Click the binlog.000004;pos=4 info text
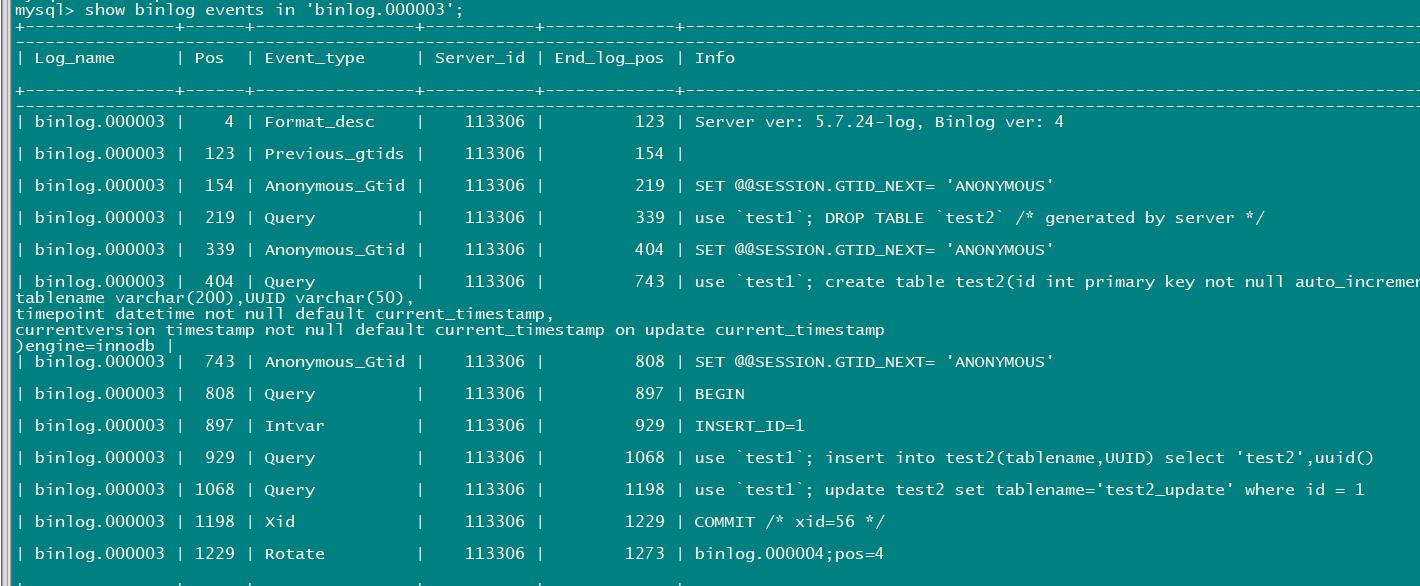 pos(789,554)
